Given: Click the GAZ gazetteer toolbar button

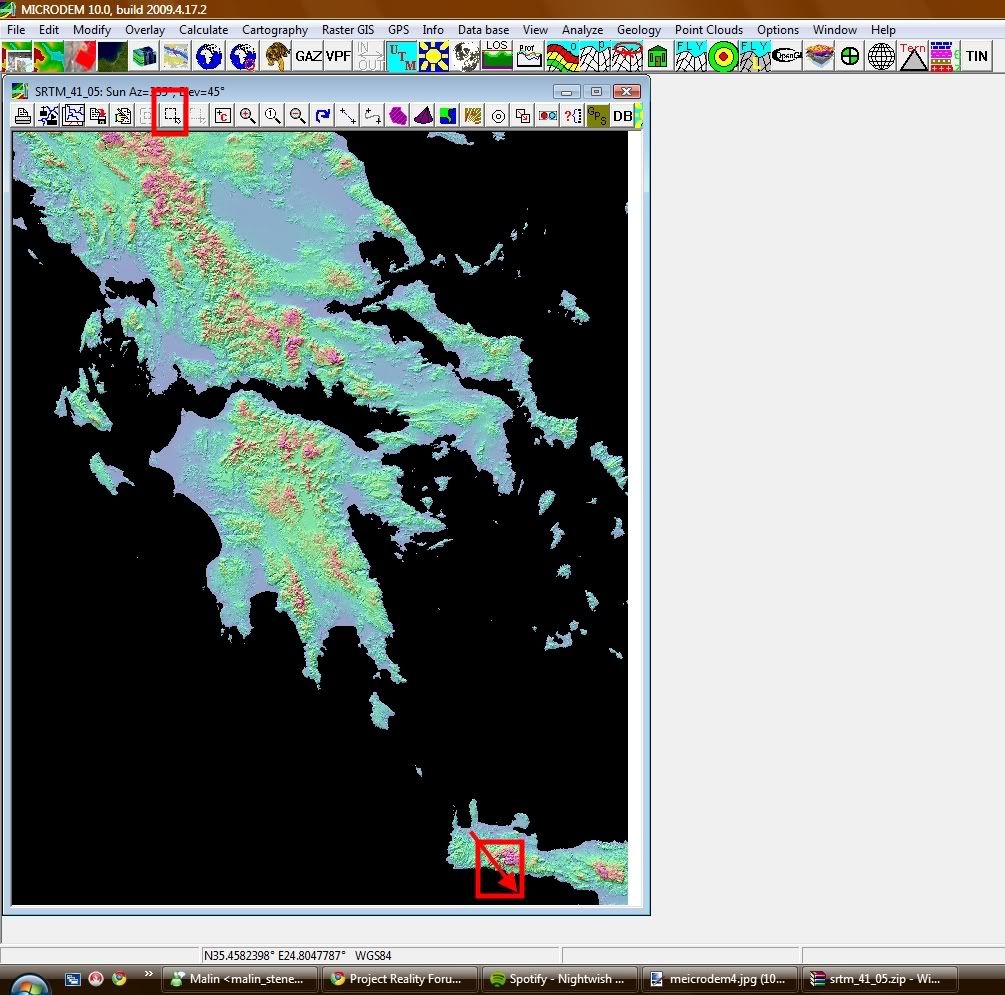Looking at the screenshot, I should (308, 56).
